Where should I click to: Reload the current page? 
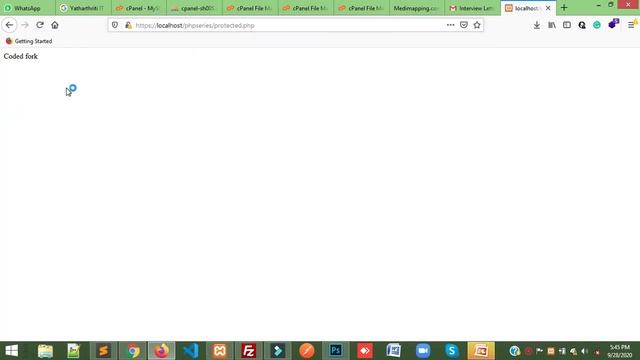pyautogui.click(x=40, y=25)
